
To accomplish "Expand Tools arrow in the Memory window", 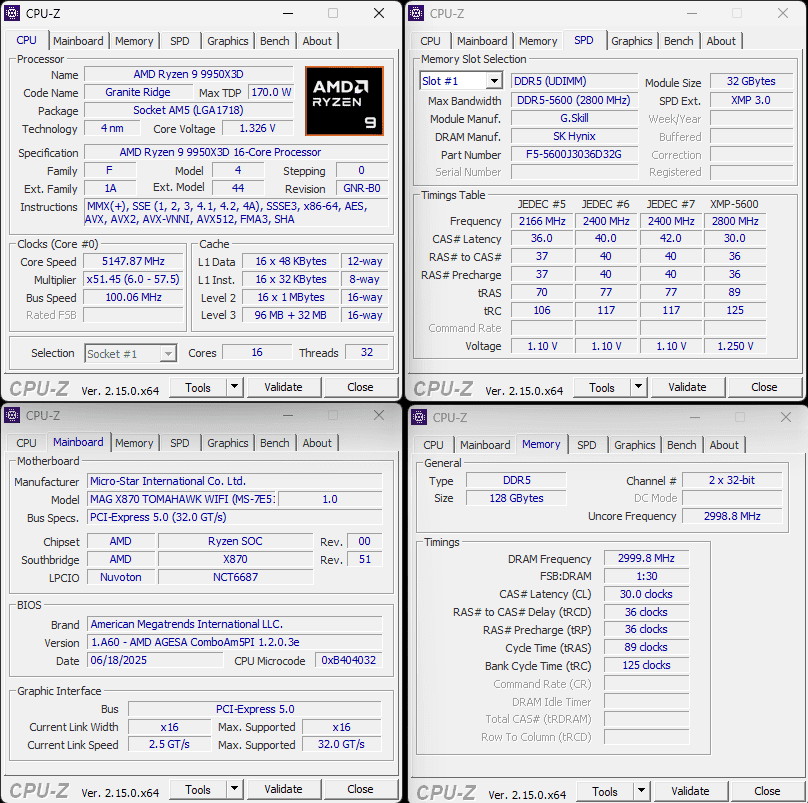I will 642,791.
